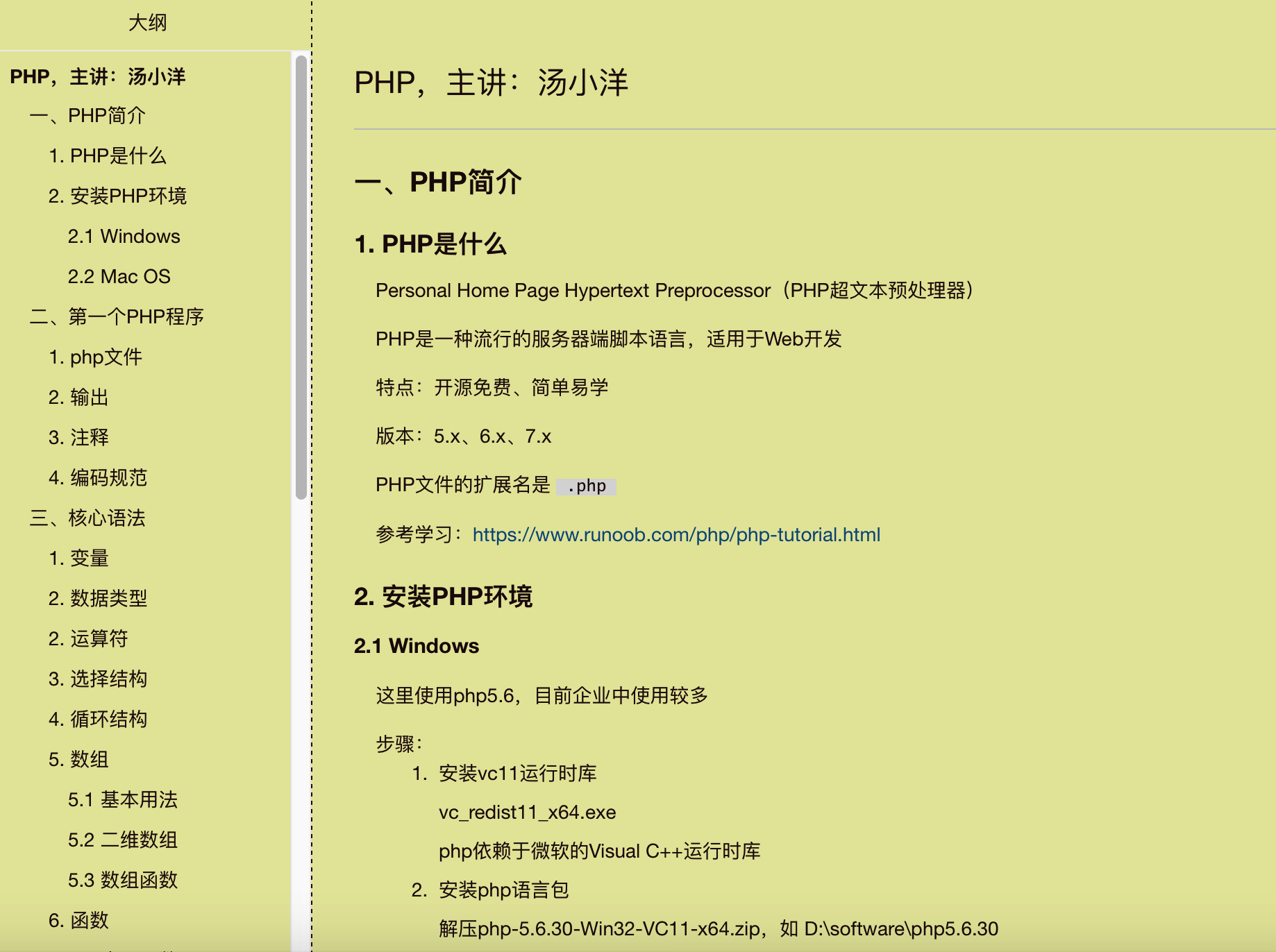Open '5.1 基本用法' outline entry
Image resolution: width=1276 pixels, height=952 pixels.
[123, 800]
